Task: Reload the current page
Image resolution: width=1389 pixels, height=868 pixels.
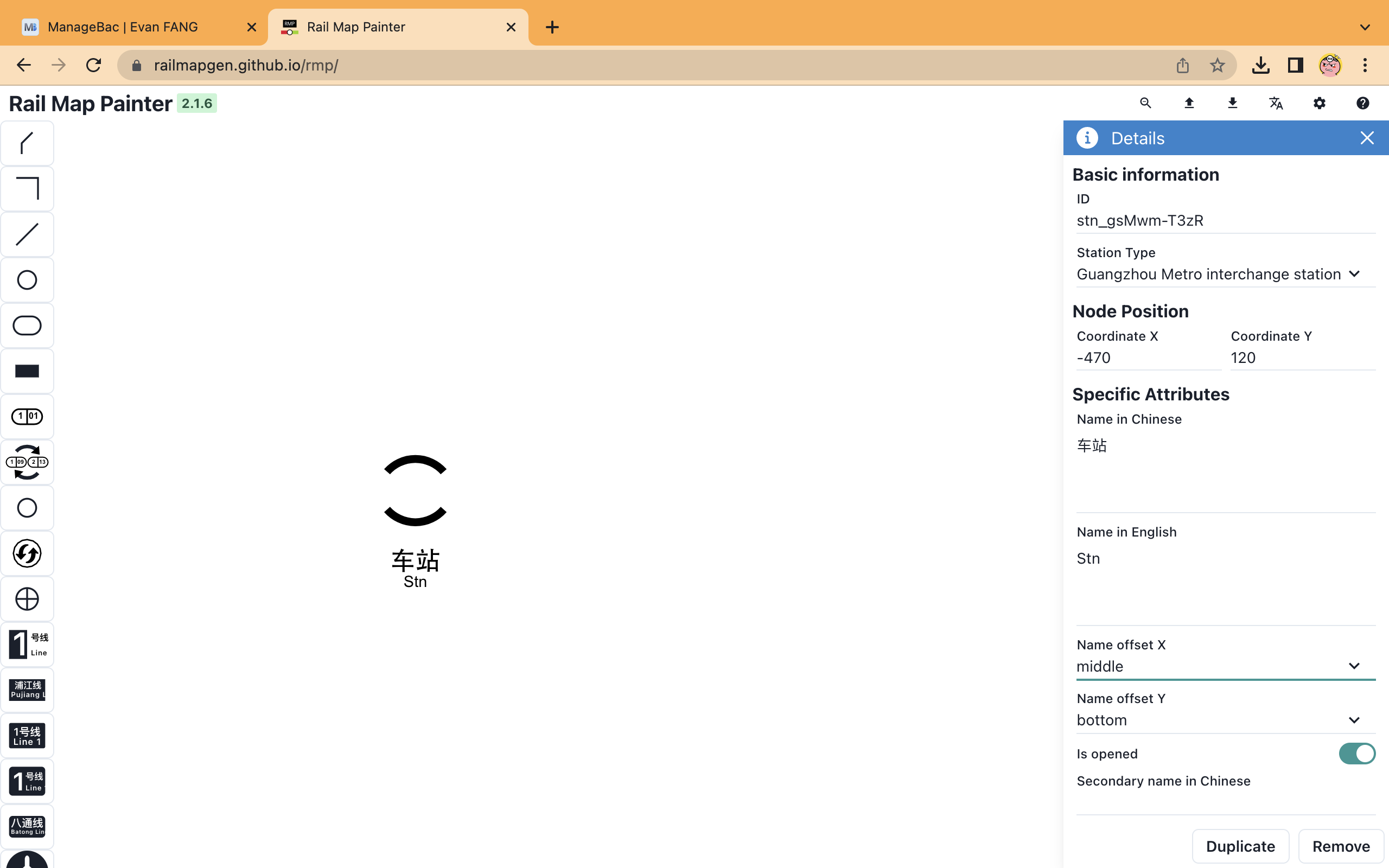Action: (x=93, y=65)
